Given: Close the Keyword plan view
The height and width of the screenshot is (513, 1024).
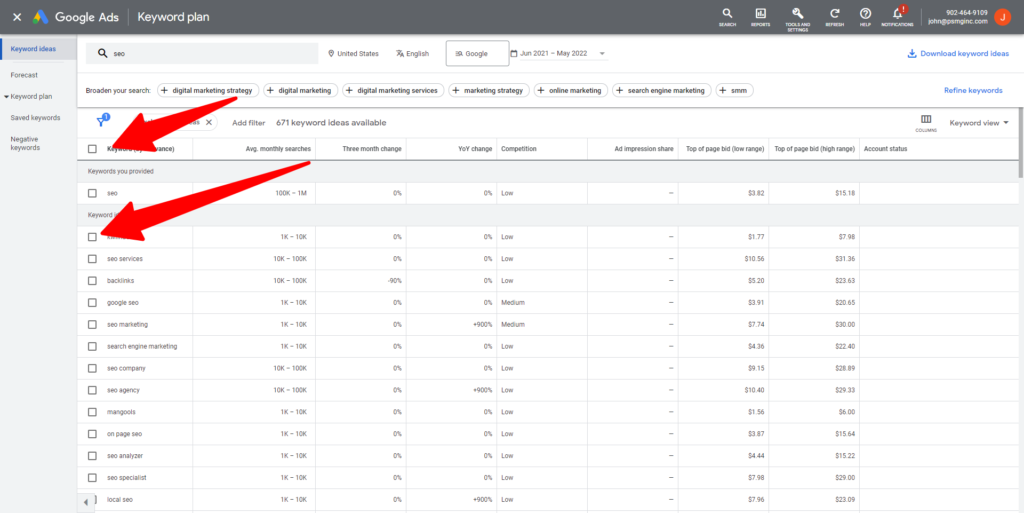Looking at the screenshot, I should 17,17.
